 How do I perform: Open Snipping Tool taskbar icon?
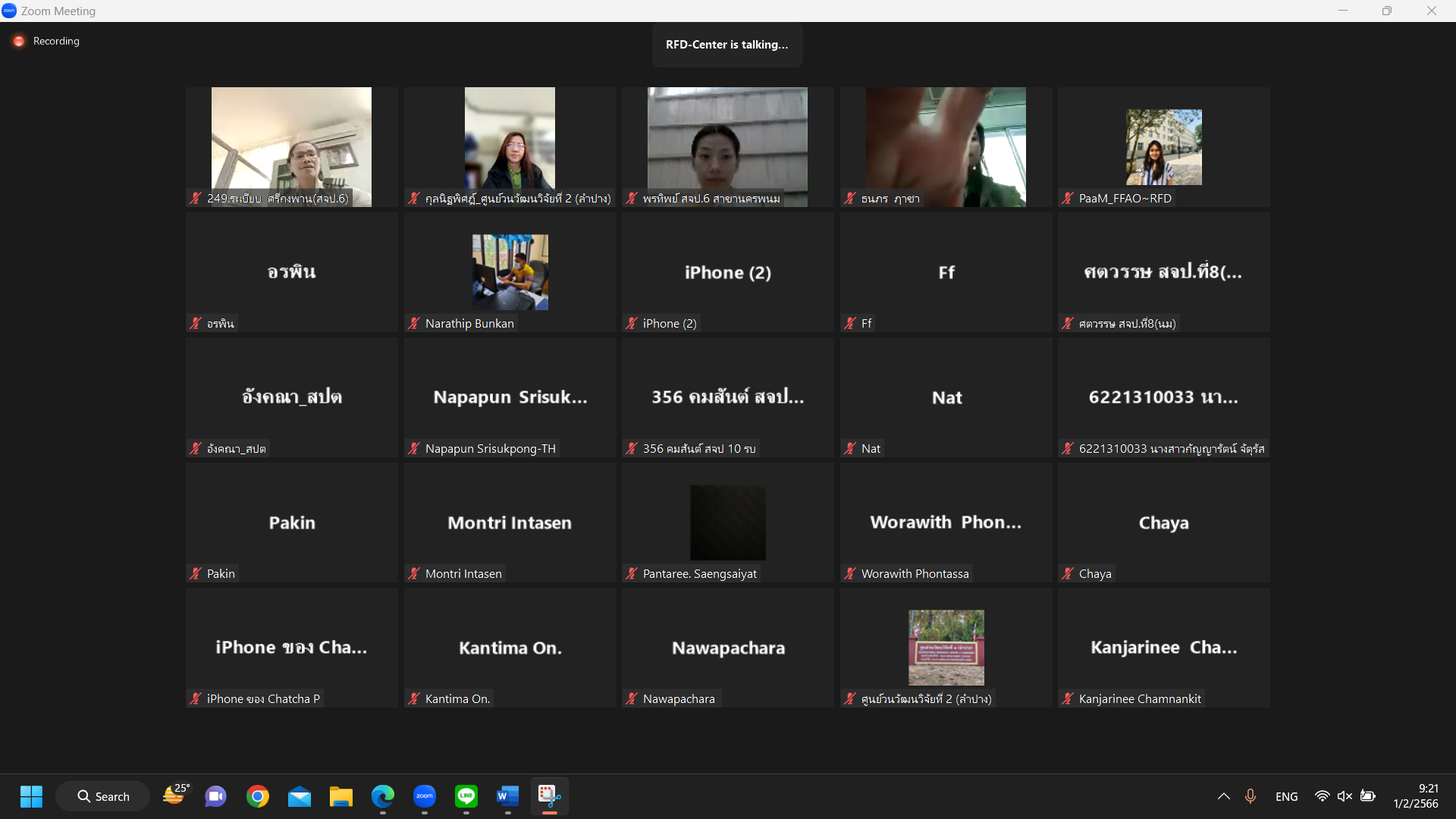tap(549, 796)
